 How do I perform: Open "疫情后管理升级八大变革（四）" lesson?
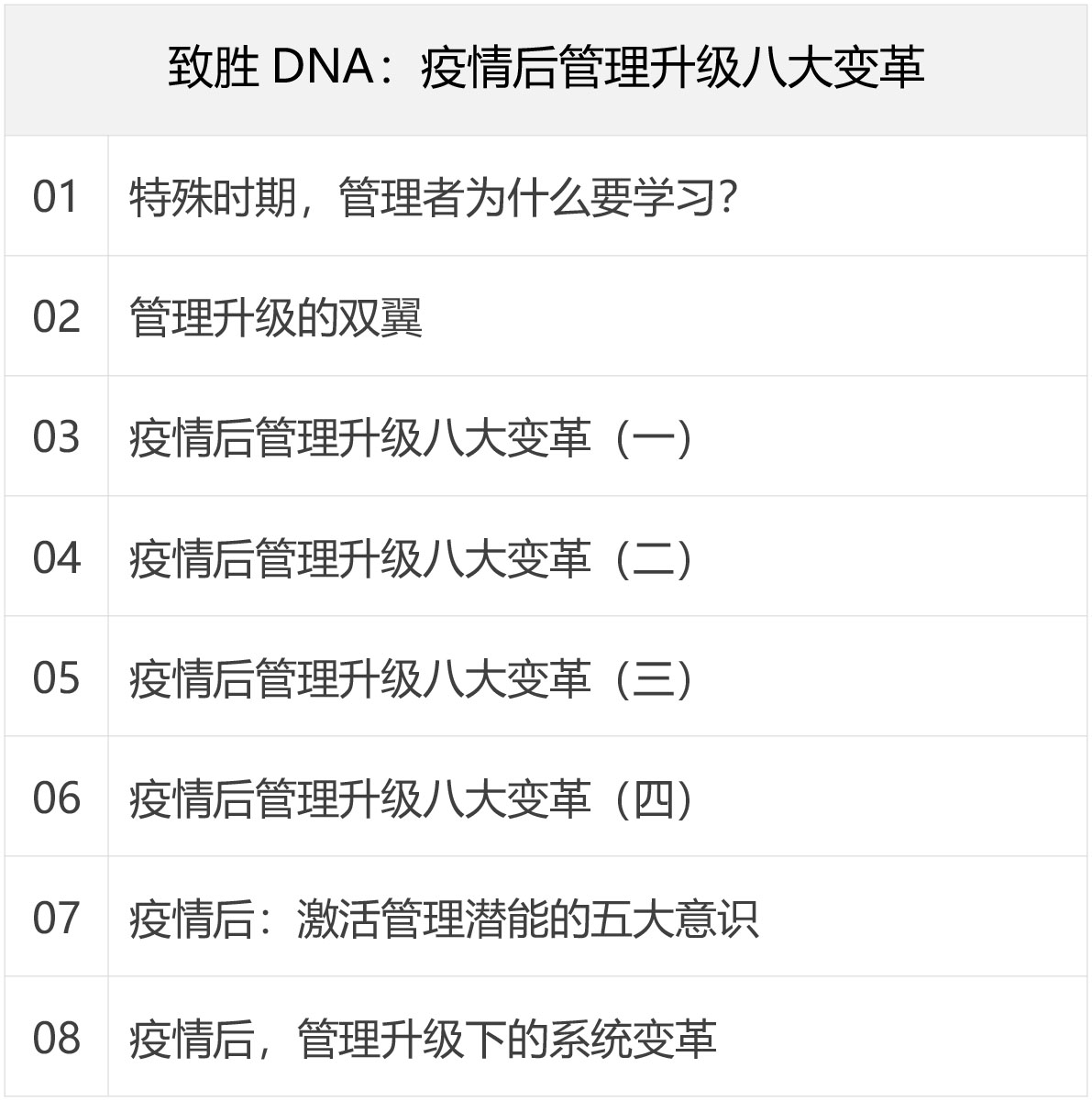(x=411, y=798)
